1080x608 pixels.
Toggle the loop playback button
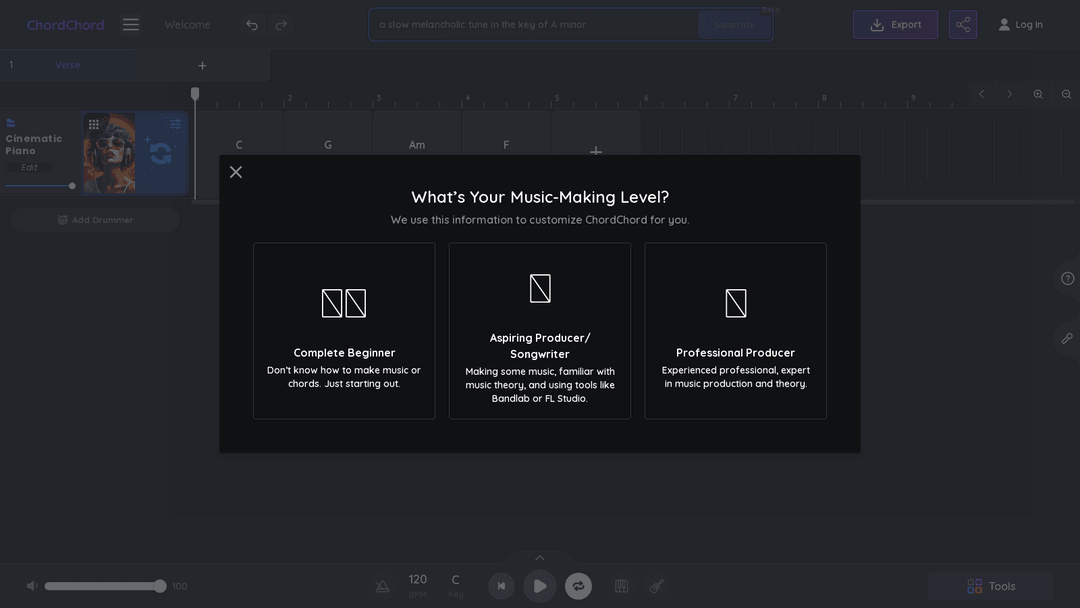click(x=578, y=586)
